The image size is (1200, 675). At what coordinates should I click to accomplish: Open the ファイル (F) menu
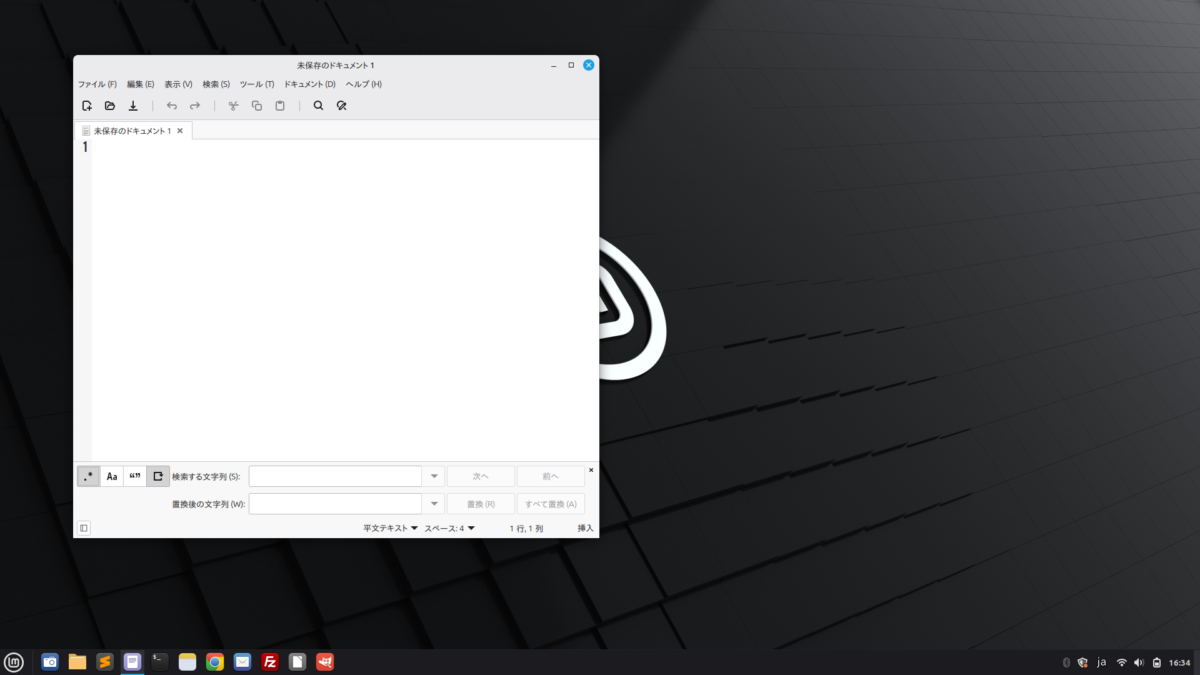tap(97, 84)
